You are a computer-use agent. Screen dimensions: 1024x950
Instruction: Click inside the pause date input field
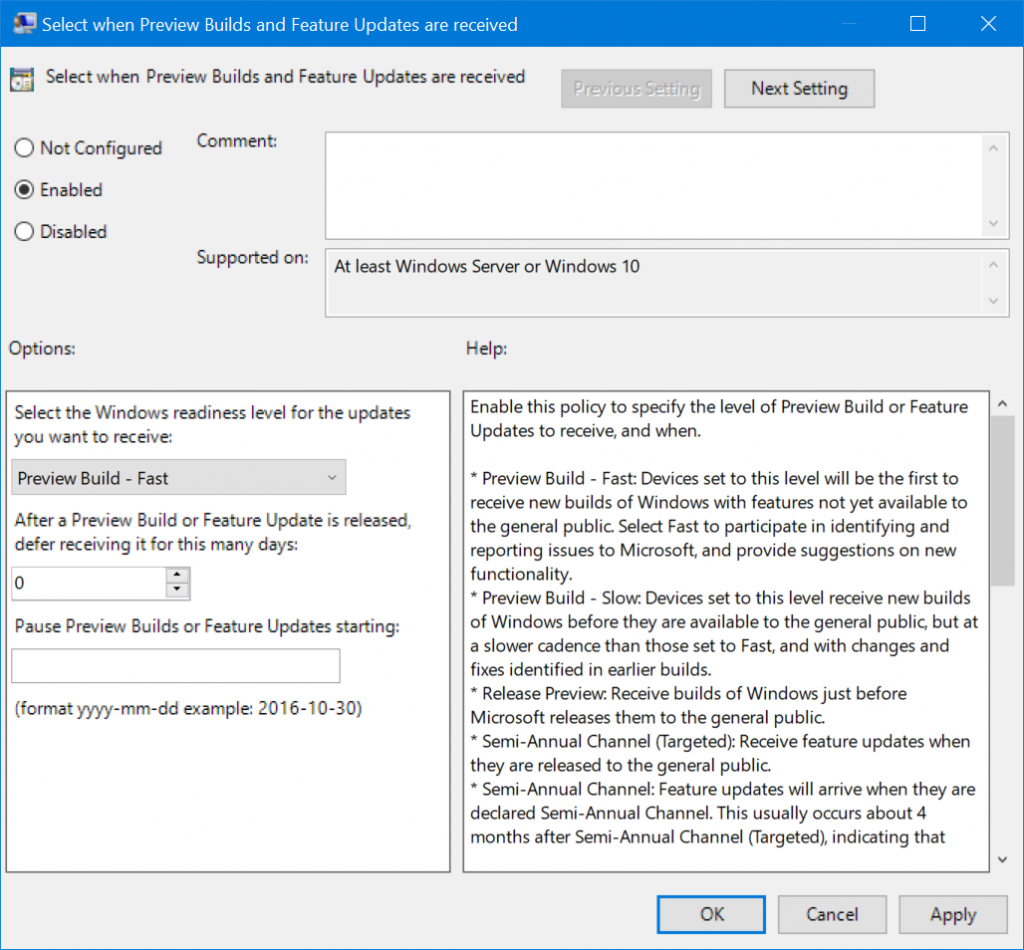pos(175,665)
